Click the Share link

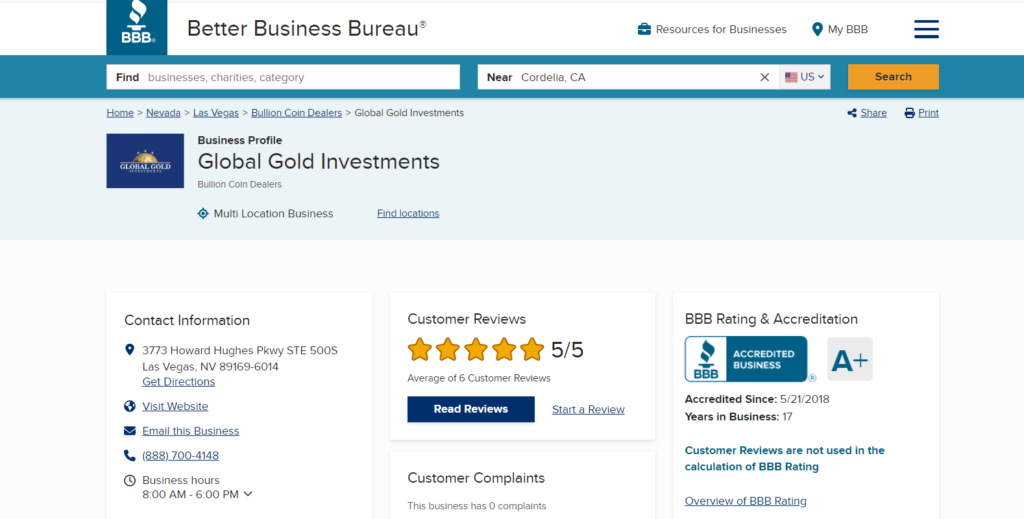(873, 113)
